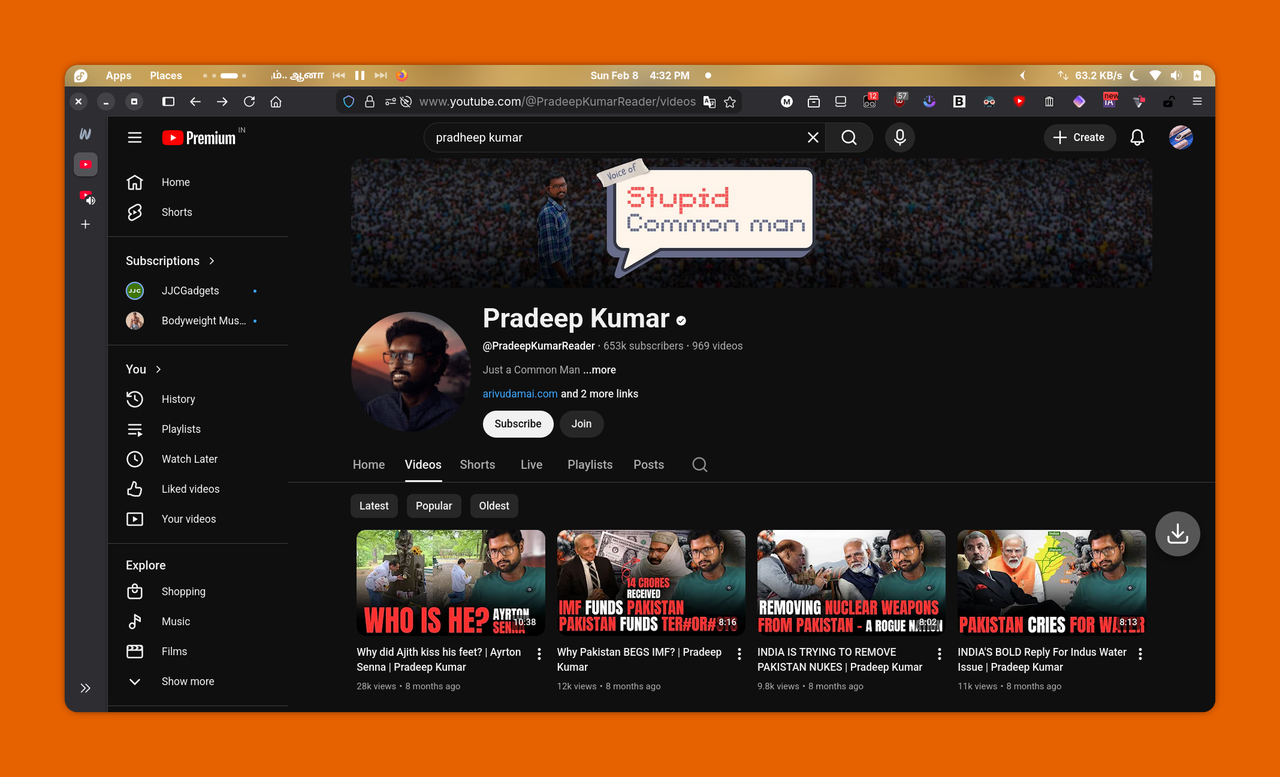The image size is (1280, 777).
Task: Click the magnifier search button
Action: coord(849,138)
